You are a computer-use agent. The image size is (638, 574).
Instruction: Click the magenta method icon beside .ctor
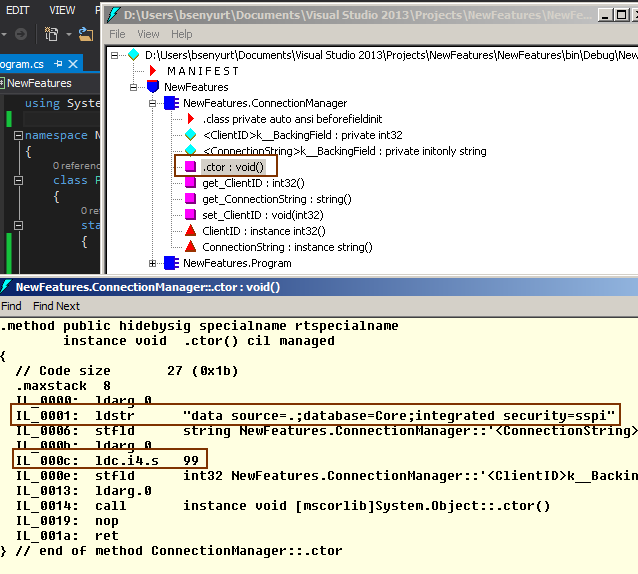pos(190,167)
